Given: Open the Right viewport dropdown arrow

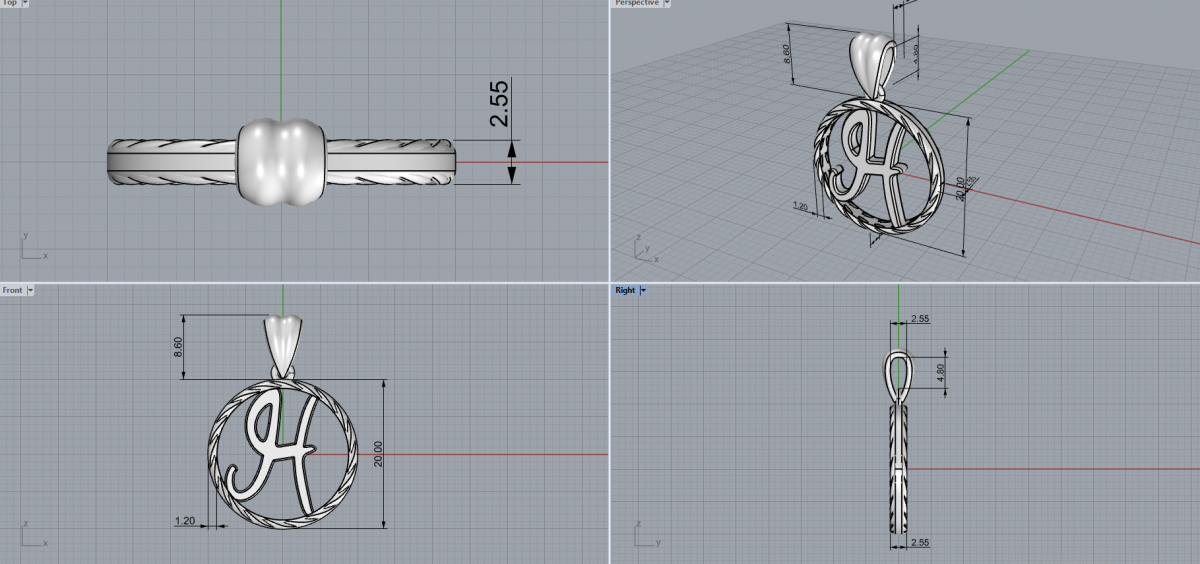Looking at the screenshot, I should (642, 290).
